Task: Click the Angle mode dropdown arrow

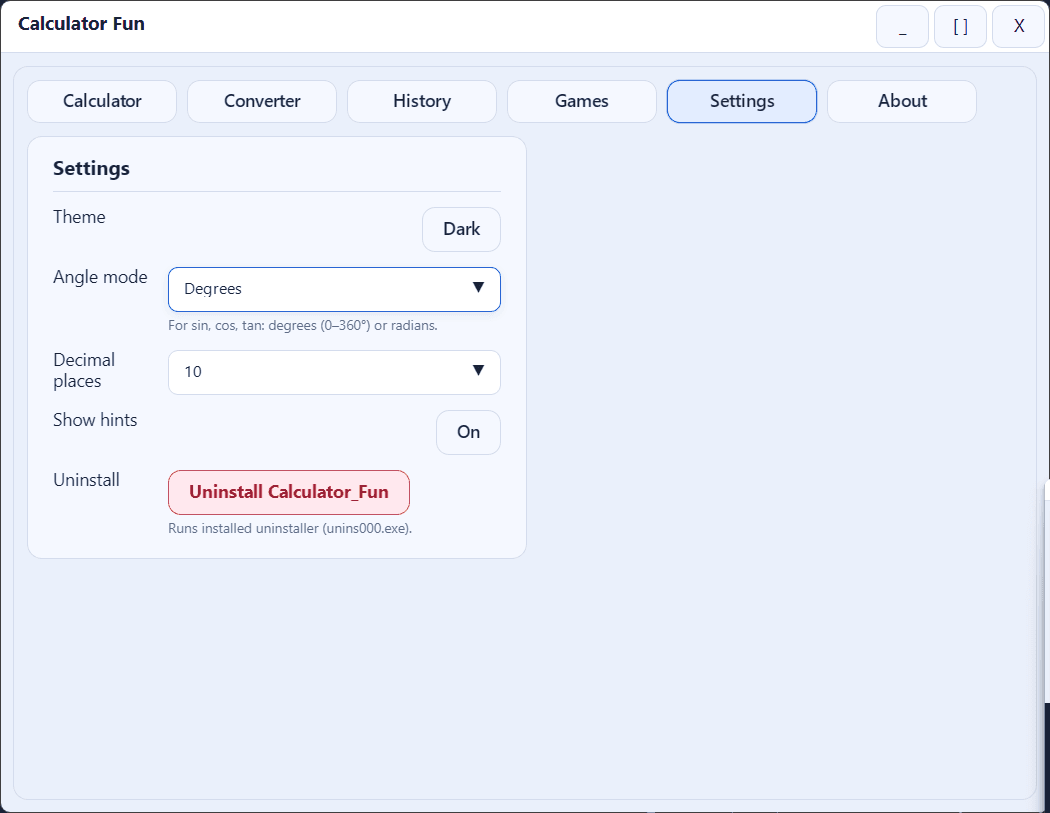Action: pos(478,288)
